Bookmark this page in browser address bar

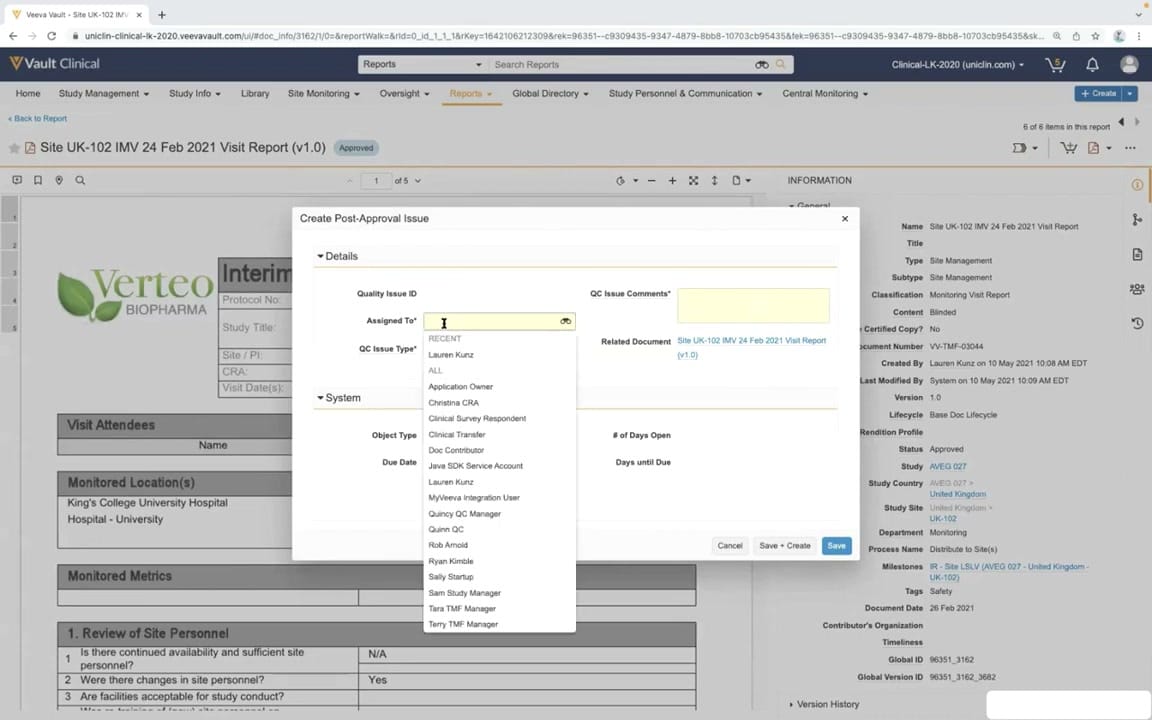tap(1095, 35)
